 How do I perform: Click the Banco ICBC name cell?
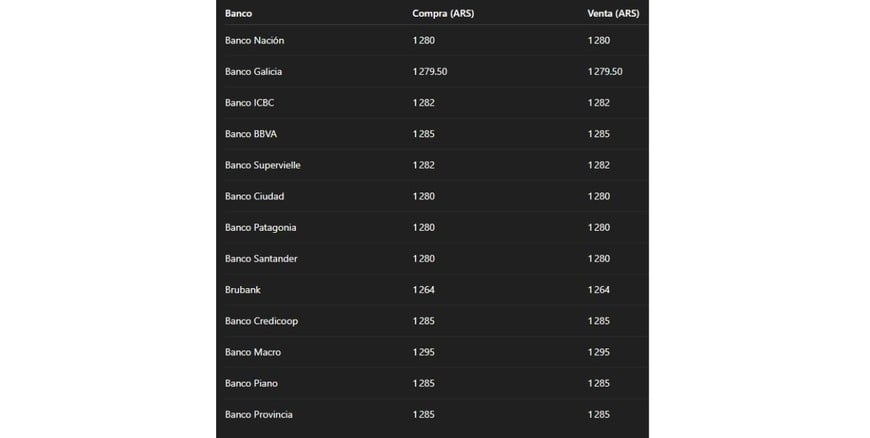coord(249,103)
